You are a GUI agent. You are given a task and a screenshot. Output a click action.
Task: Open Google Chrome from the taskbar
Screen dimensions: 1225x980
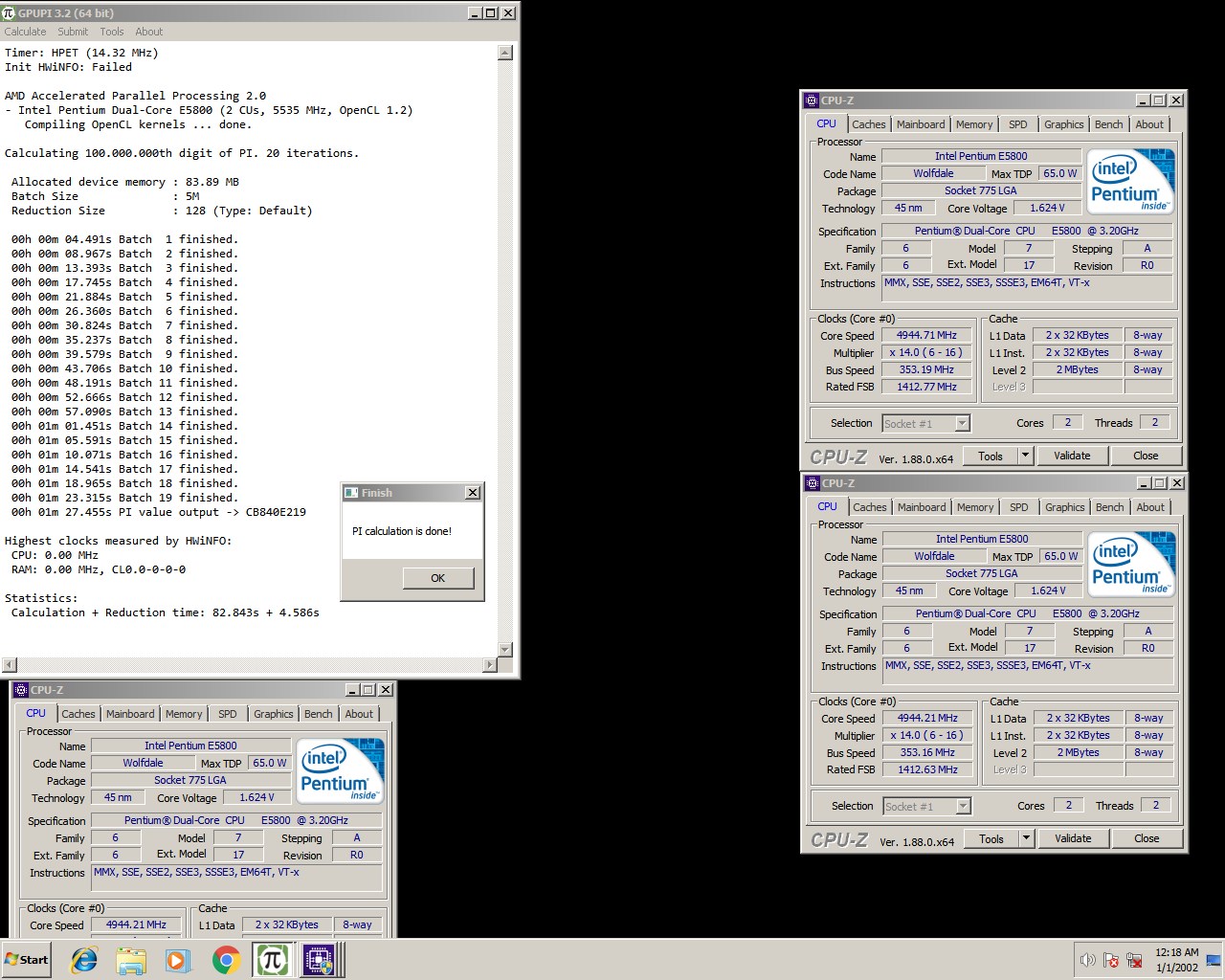(226, 960)
